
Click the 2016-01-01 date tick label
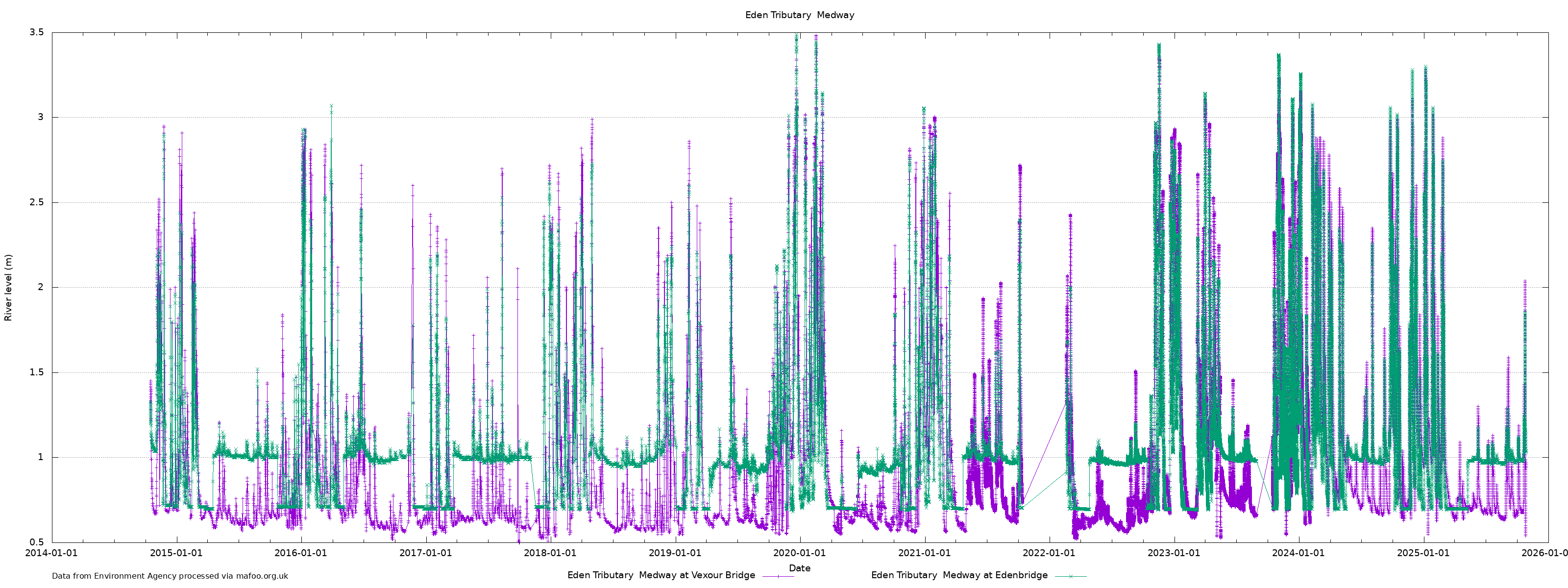pyautogui.click(x=301, y=553)
